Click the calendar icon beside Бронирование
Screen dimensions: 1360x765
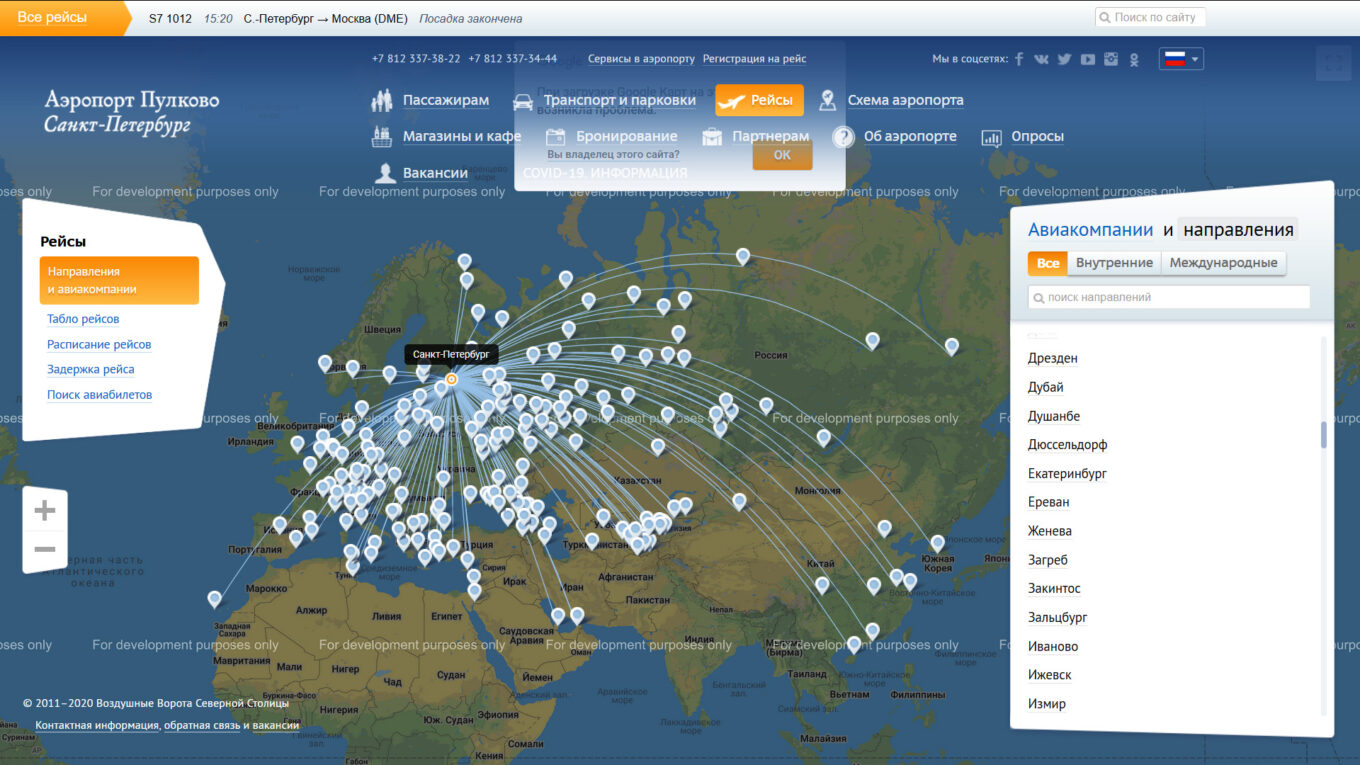point(557,136)
